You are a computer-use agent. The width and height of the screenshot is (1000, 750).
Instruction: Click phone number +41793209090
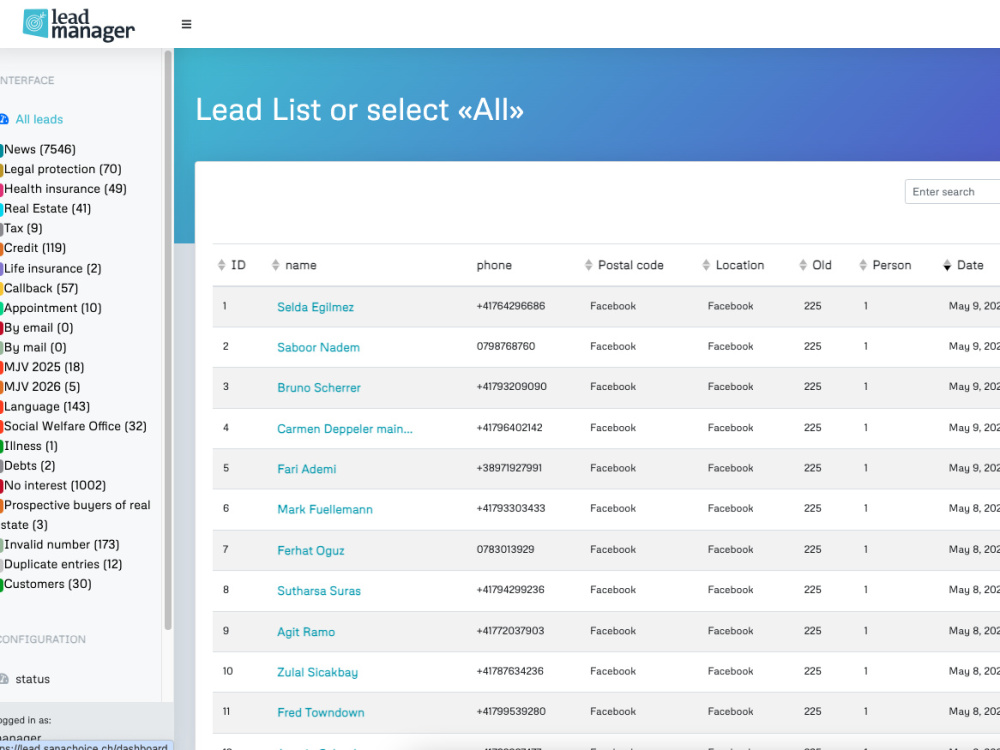coord(511,386)
